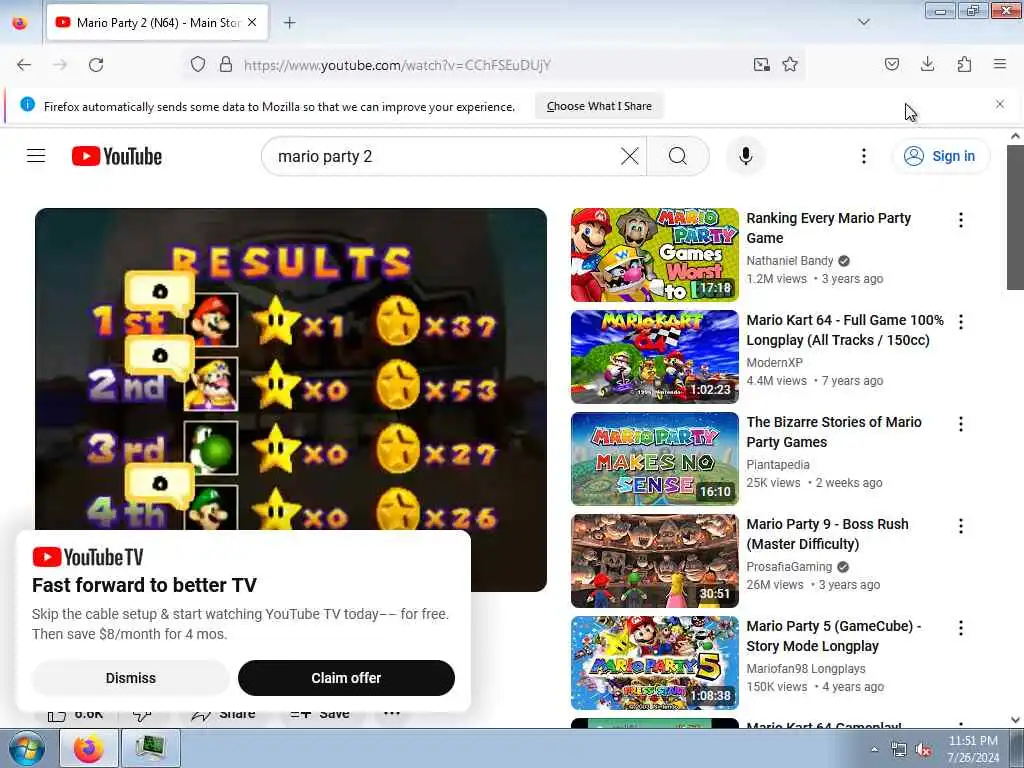Open YouTube settings three-dot menu

coord(864,156)
